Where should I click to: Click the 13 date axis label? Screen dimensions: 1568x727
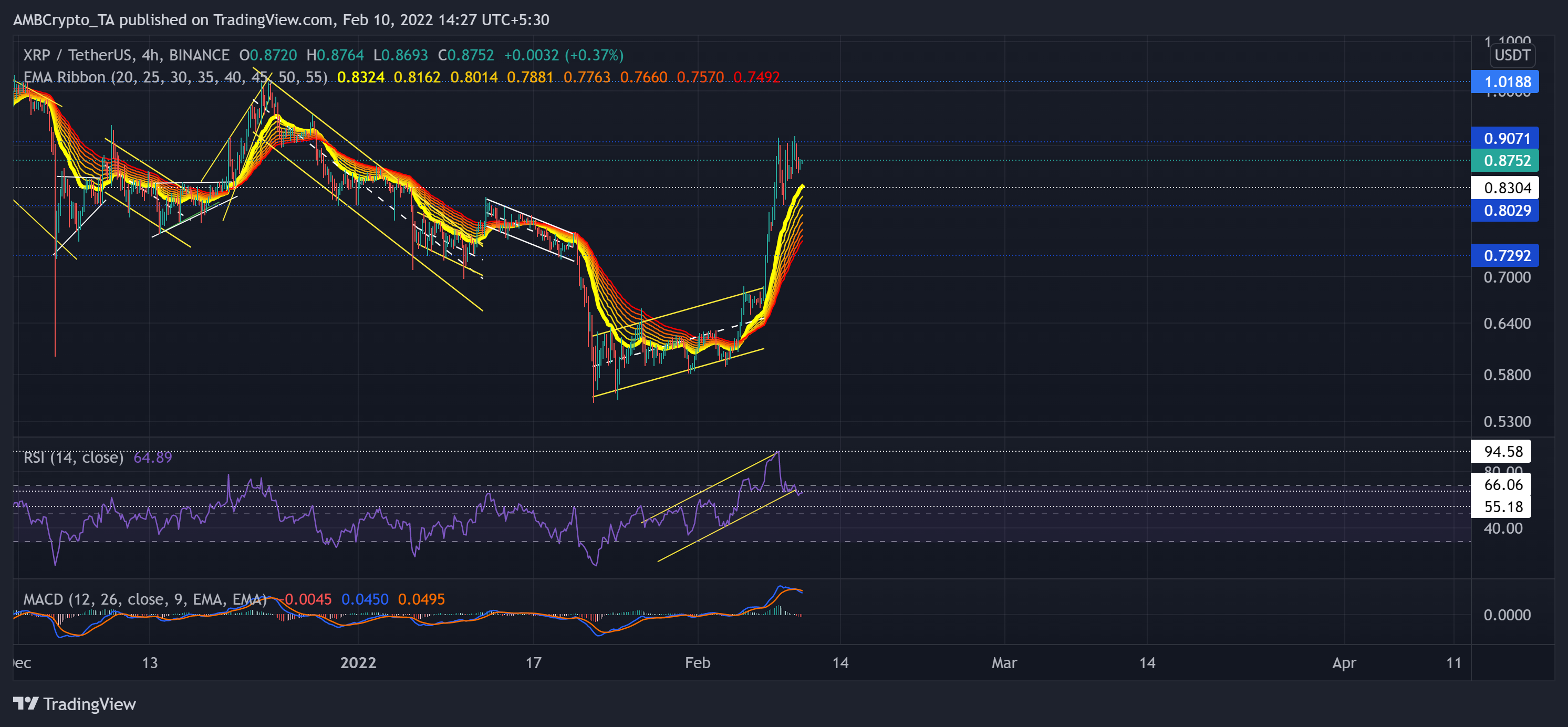click(x=150, y=662)
